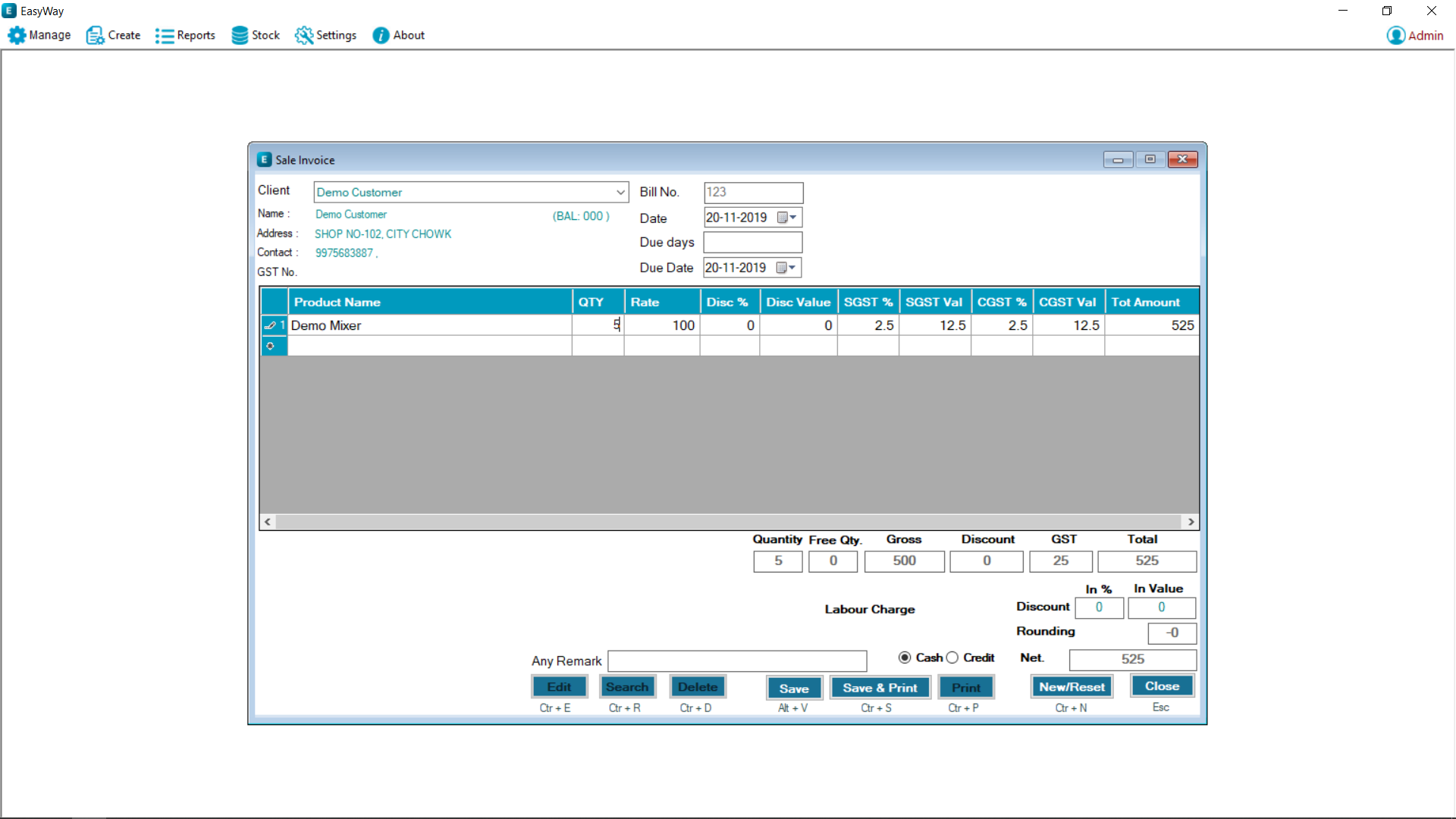This screenshot has height=819, width=1456.
Task: Open the About info icon
Action: (381, 36)
